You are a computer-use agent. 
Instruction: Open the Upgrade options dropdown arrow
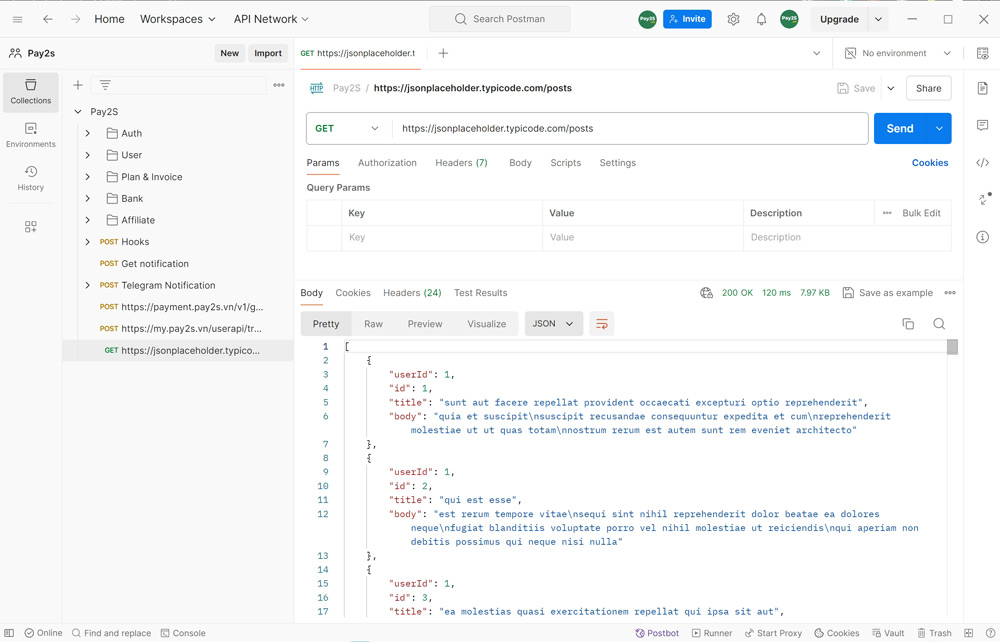point(879,19)
